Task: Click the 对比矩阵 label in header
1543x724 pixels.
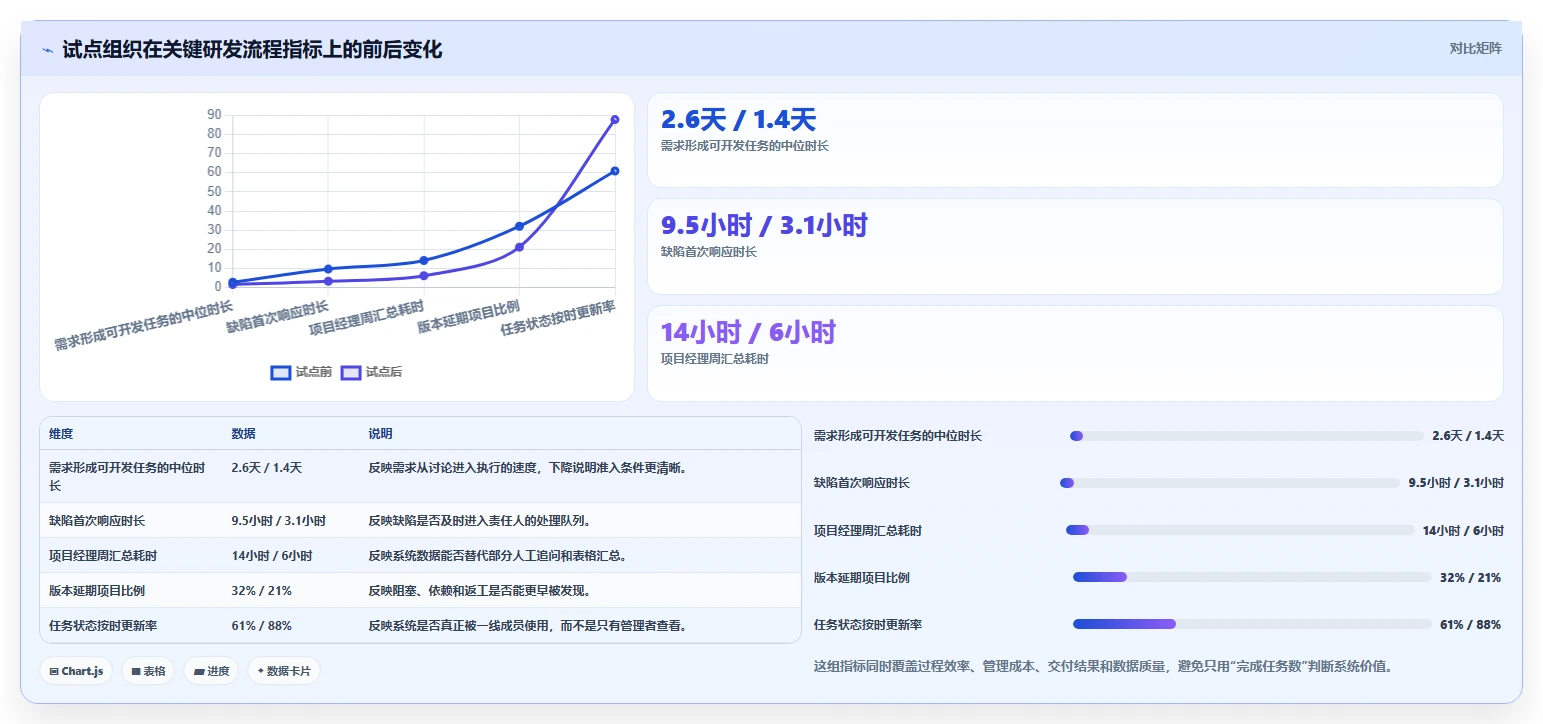Action: pyautogui.click(x=1476, y=48)
